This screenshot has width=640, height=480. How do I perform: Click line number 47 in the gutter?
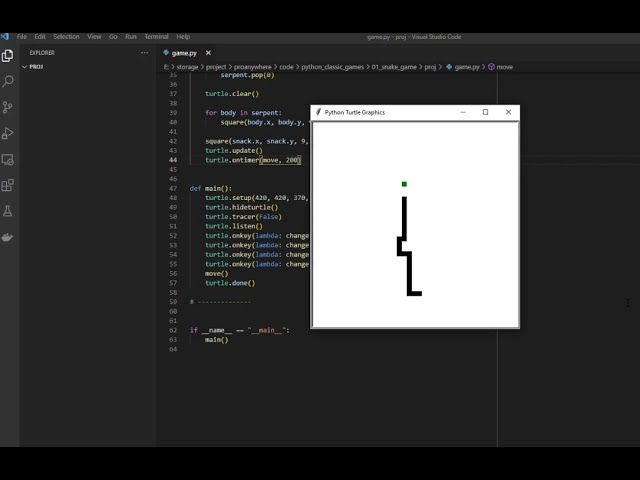click(x=173, y=189)
